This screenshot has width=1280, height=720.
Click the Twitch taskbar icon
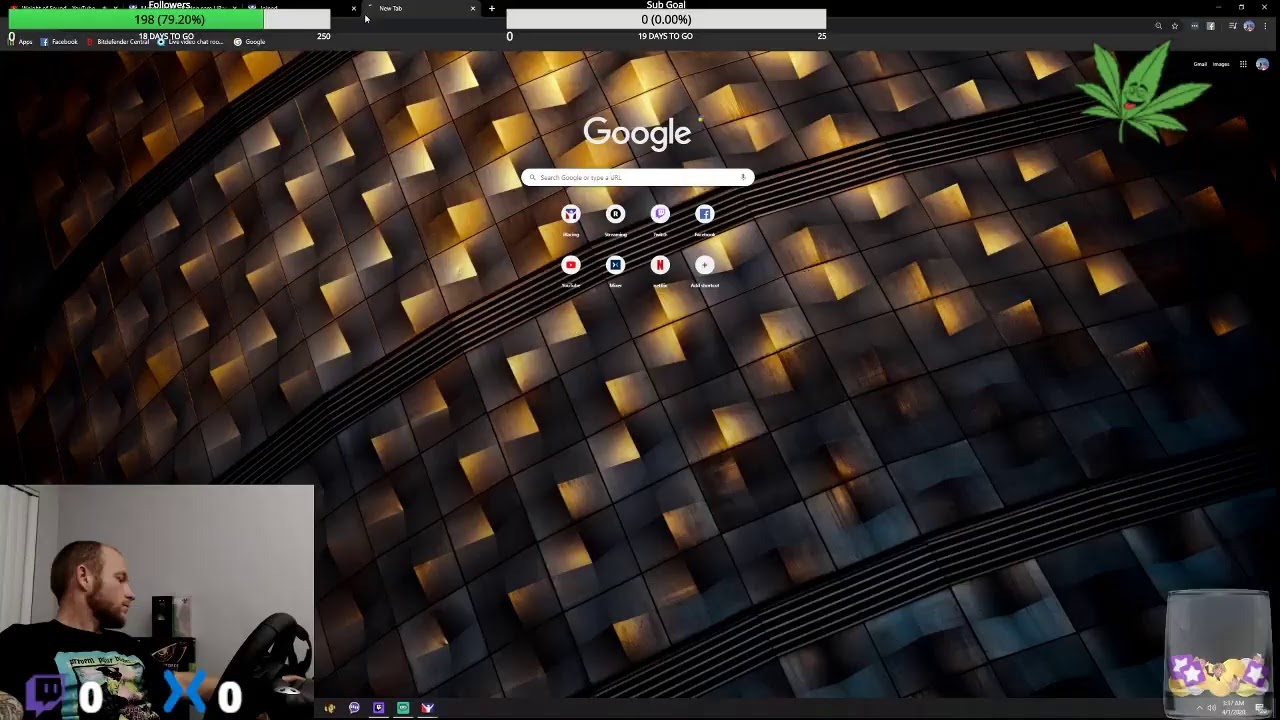(x=378, y=708)
